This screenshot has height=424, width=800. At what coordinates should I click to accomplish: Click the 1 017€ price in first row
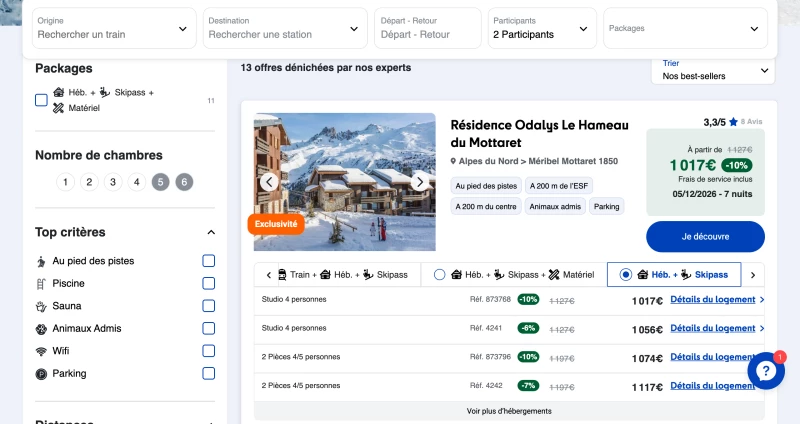point(647,301)
